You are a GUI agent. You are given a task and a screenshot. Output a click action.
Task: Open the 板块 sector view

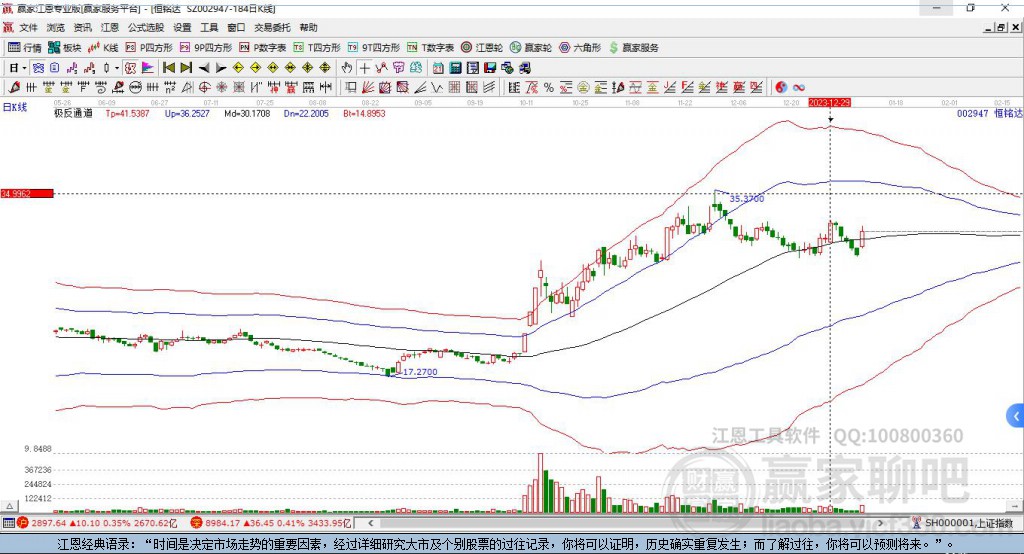(64, 48)
